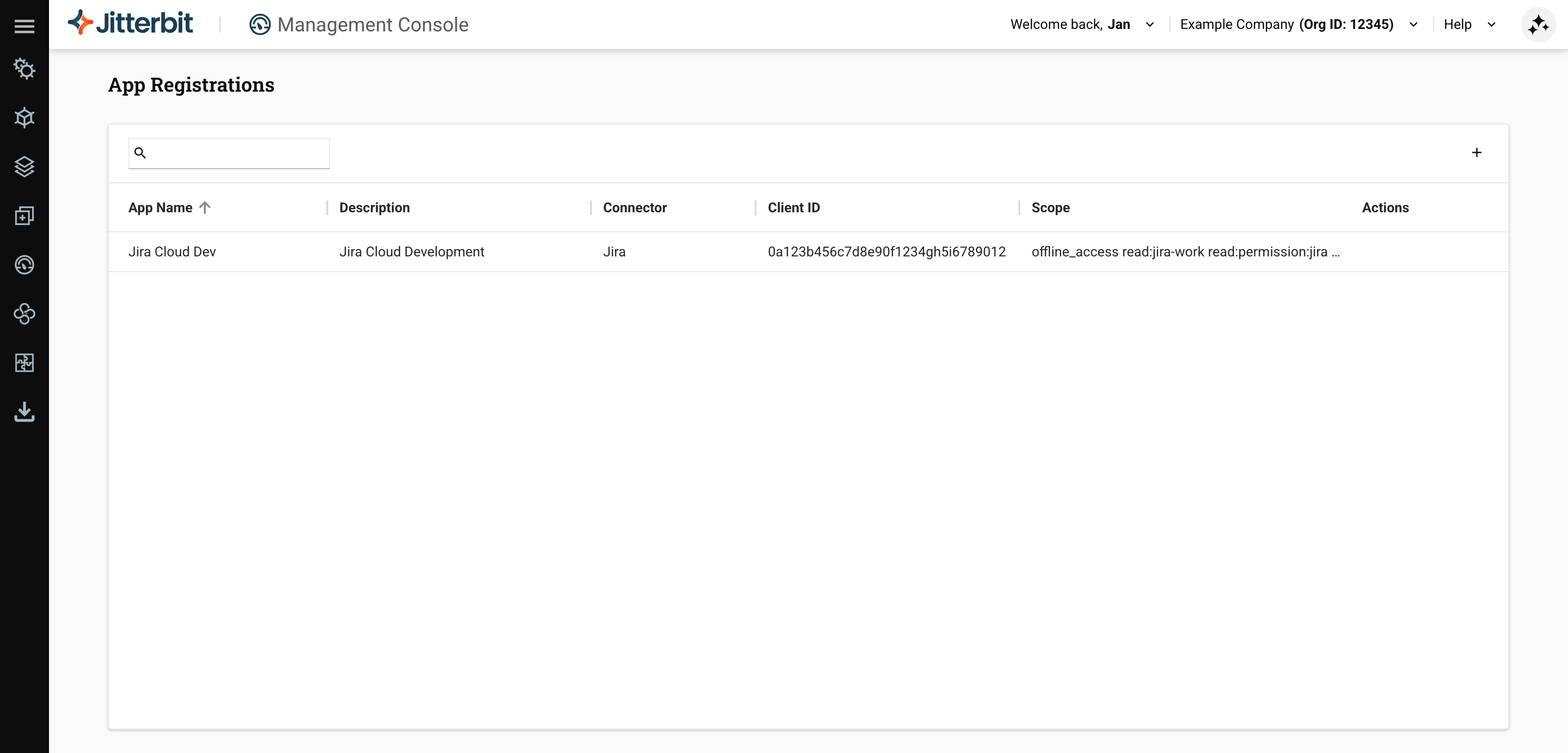Click the Scope column header
This screenshot has height=753, width=1568.
pyautogui.click(x=1050, y=208)
